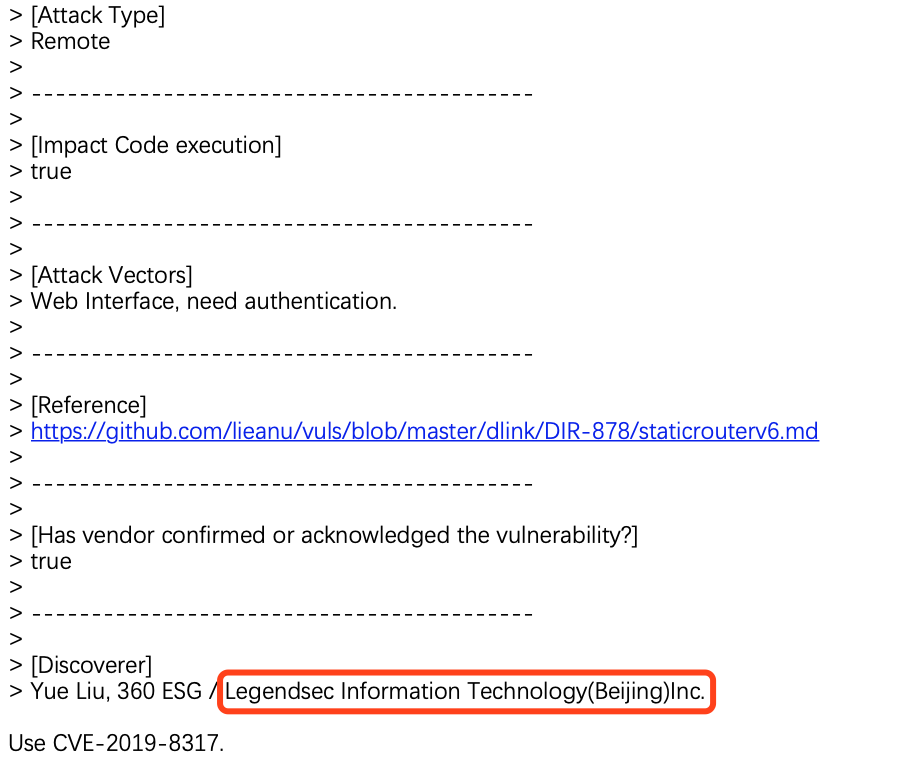Click the highlighted Legendsec Information Technology text
914x776 pixels.
click(465, 691)
